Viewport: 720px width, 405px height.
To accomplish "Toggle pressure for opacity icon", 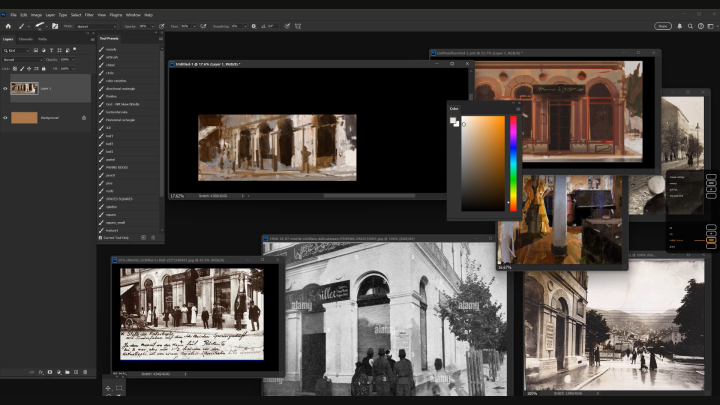I will (x=162, y=26).
